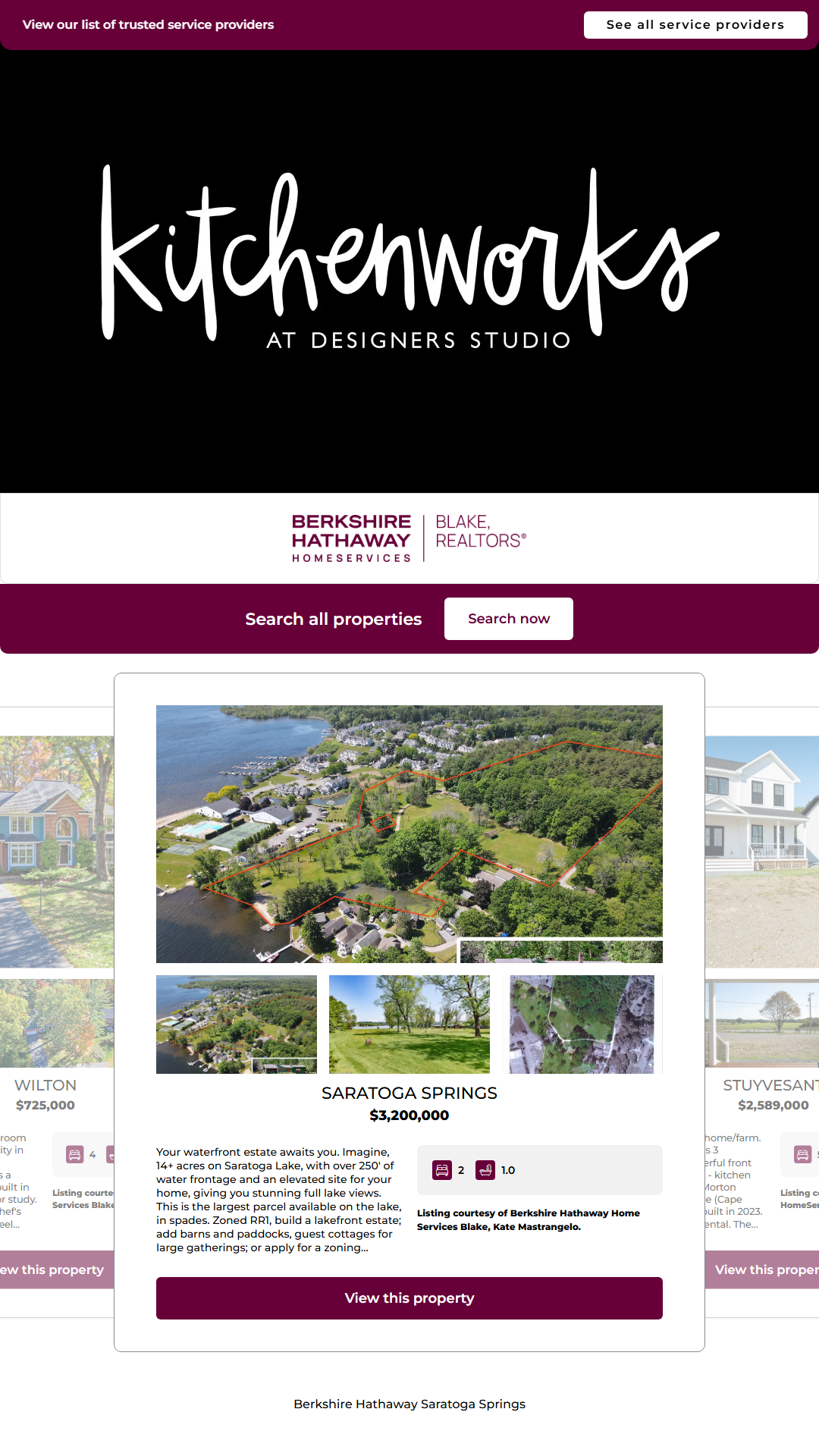Select the first aerial lake thumbnail
The image size is (819, 1456).
237,1025
